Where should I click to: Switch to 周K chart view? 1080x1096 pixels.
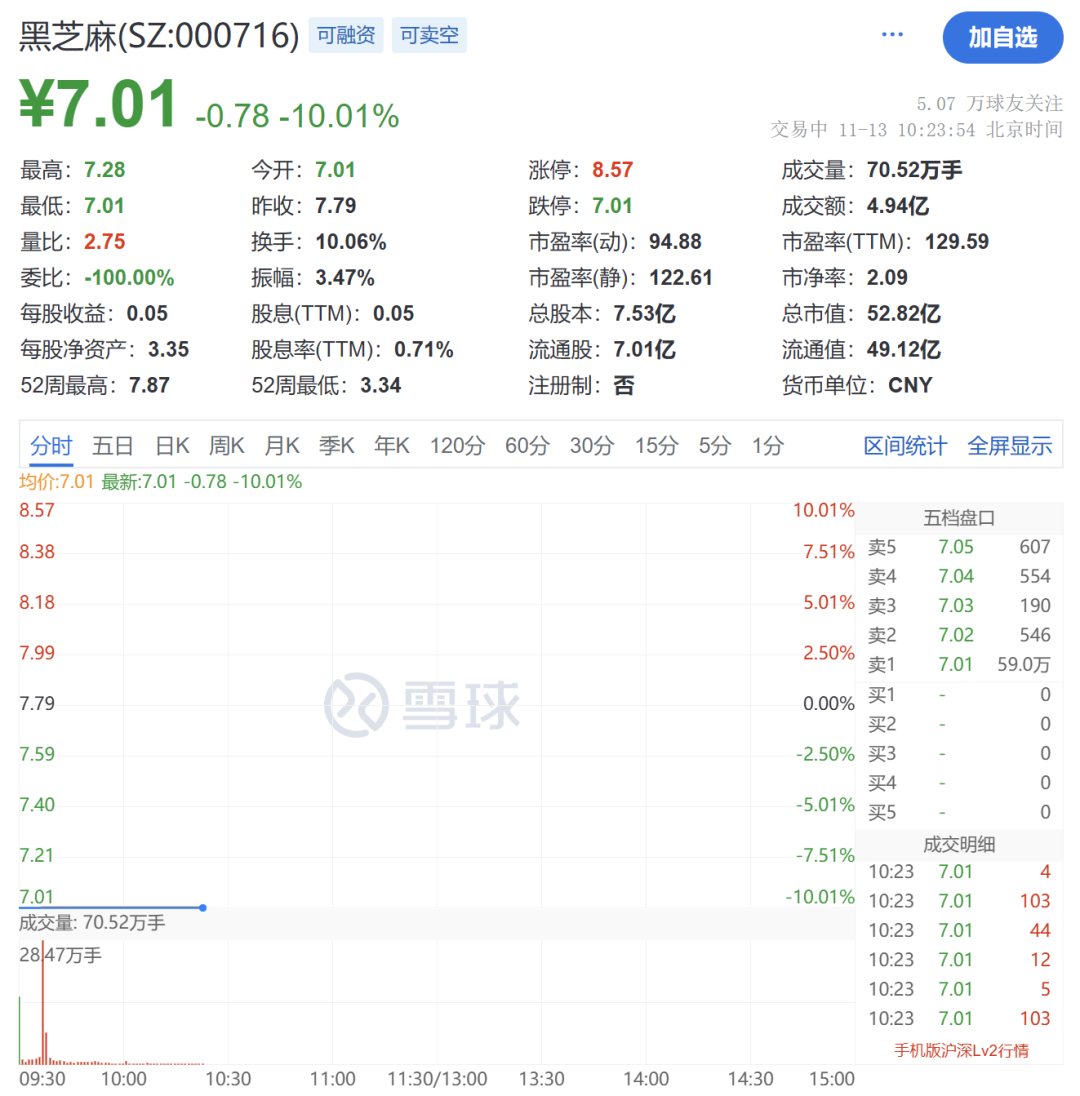[x=227, y=446]
